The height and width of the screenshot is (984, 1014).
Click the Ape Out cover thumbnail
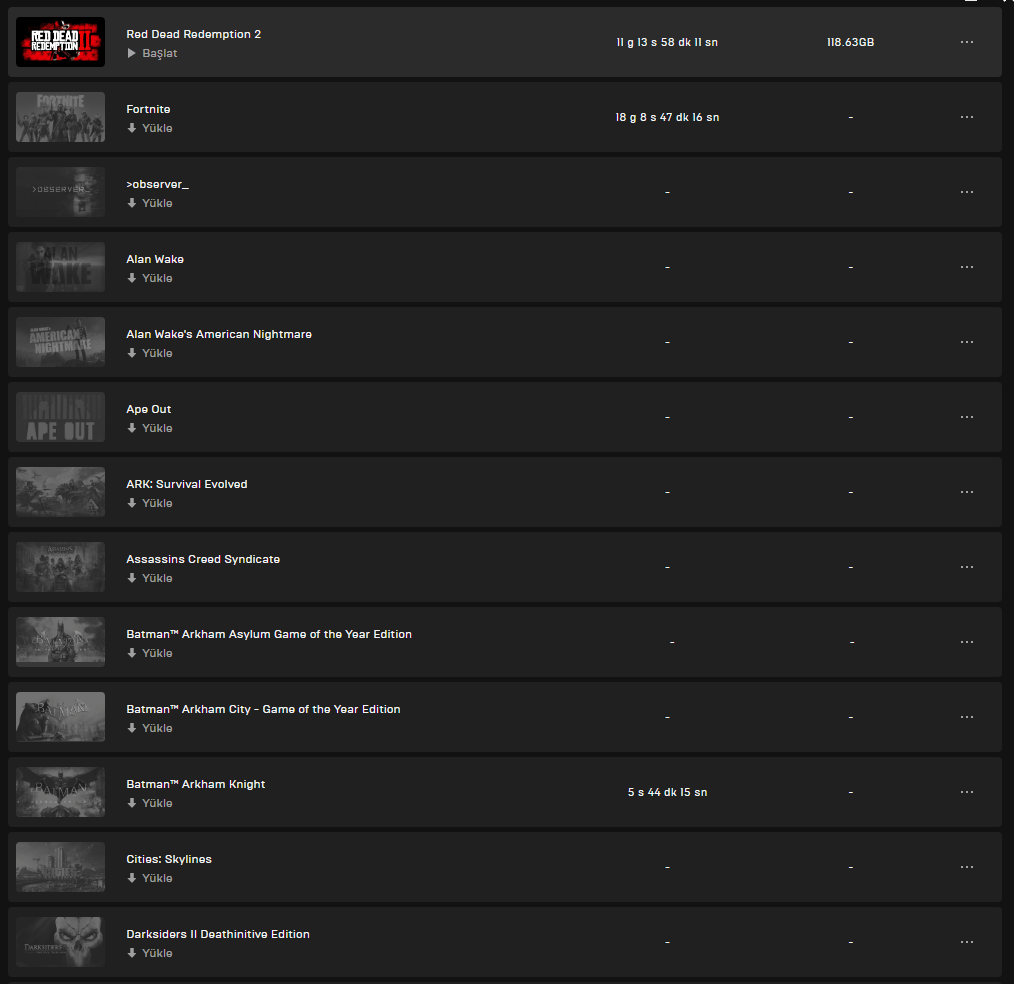(60, 417)
